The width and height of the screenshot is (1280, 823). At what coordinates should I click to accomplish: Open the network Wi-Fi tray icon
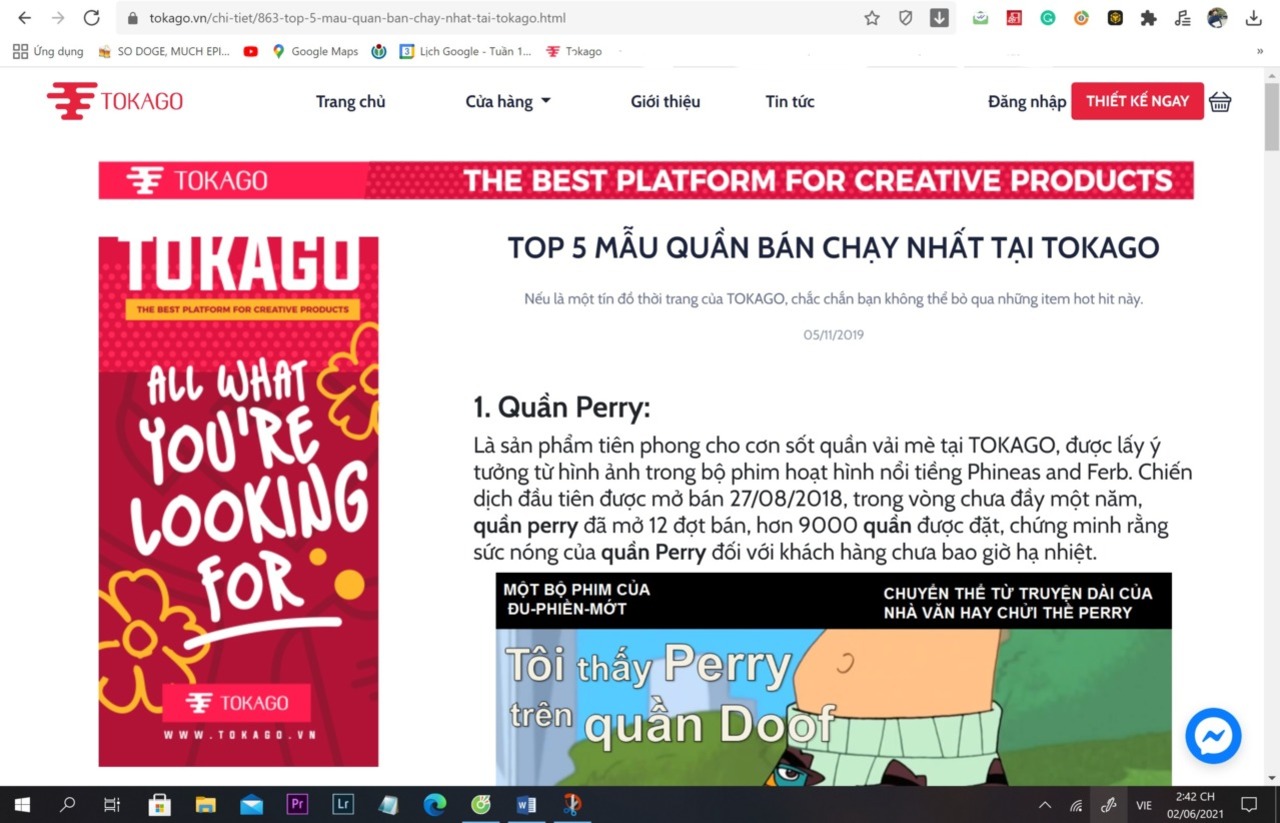tap(1076, 804)
